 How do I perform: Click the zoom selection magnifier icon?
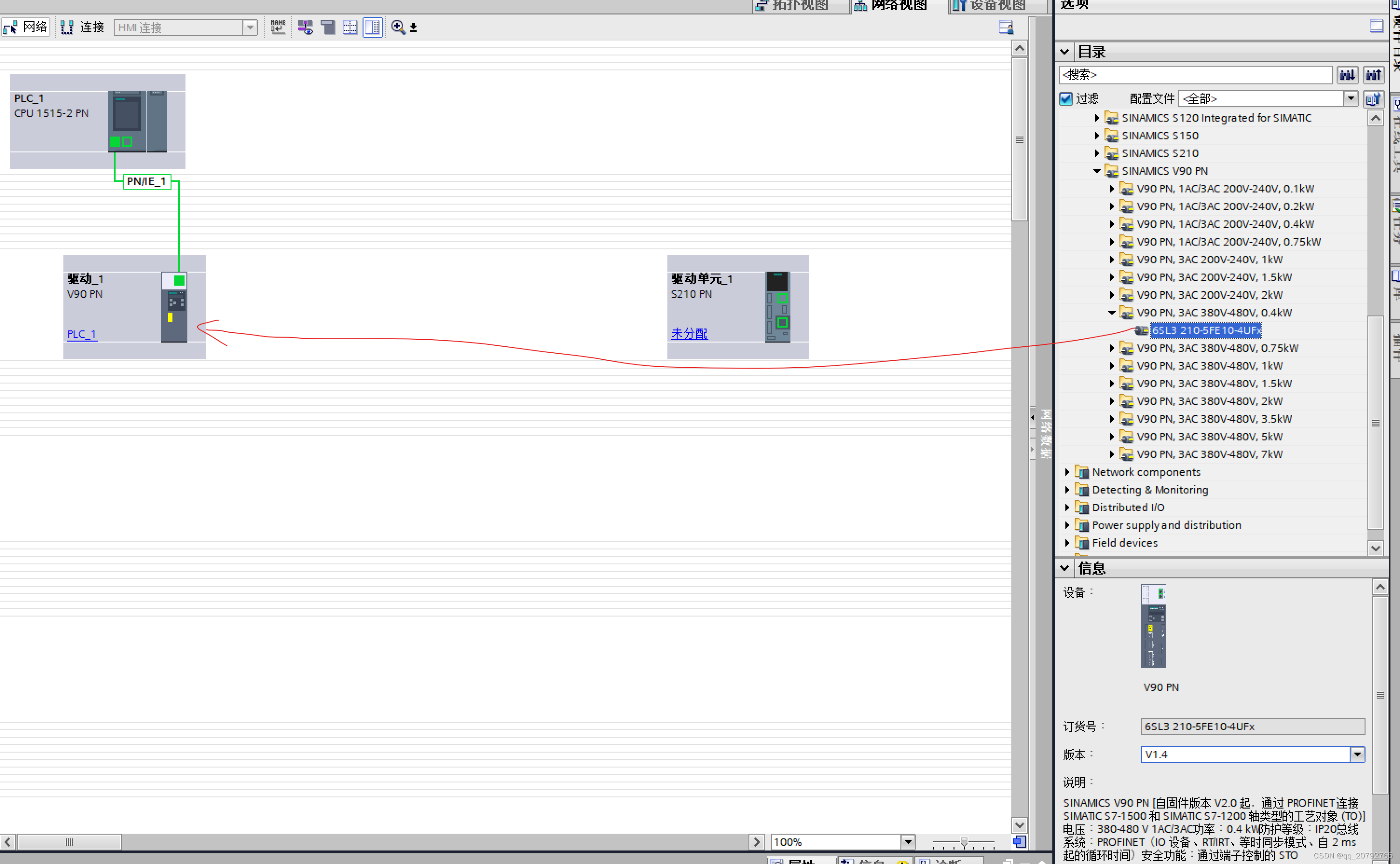(x=398, y=27)
